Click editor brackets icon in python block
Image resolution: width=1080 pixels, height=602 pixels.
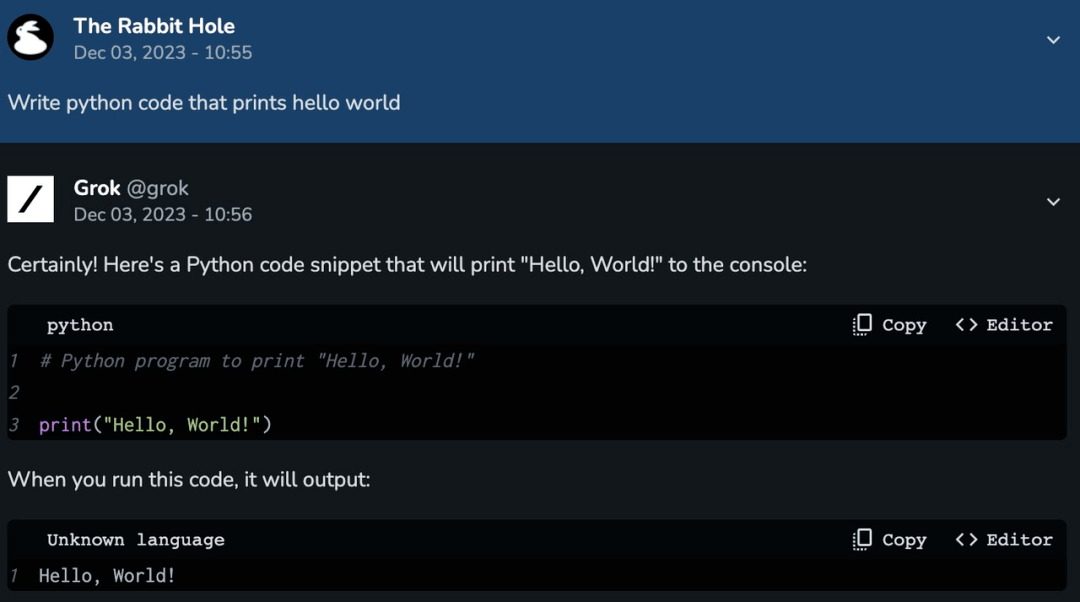pyautogui.click(x=966, y=324)
